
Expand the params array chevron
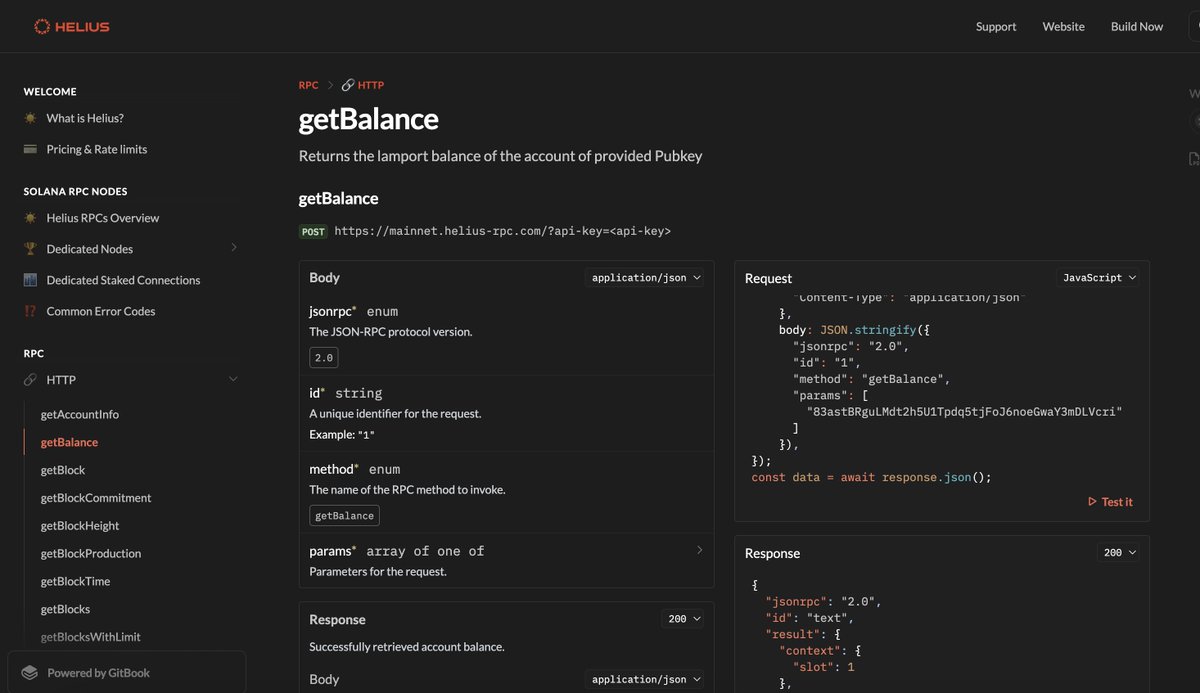pyautogui.click(x=699, y=550)
